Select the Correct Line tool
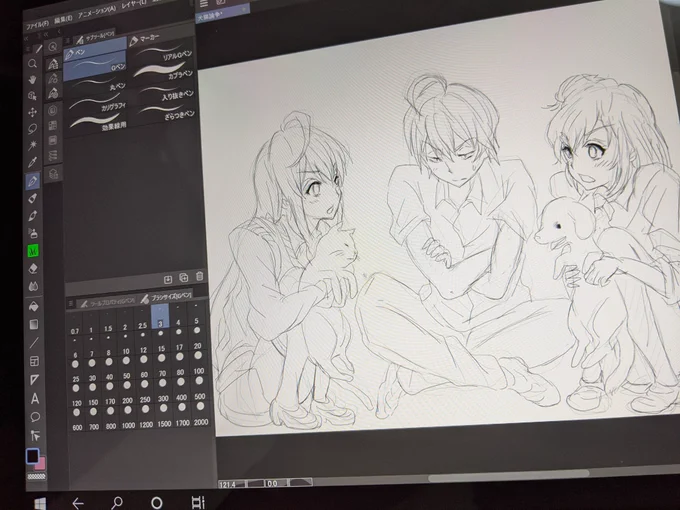This screenshot has width=680, height=510. [x=35, y=435]
